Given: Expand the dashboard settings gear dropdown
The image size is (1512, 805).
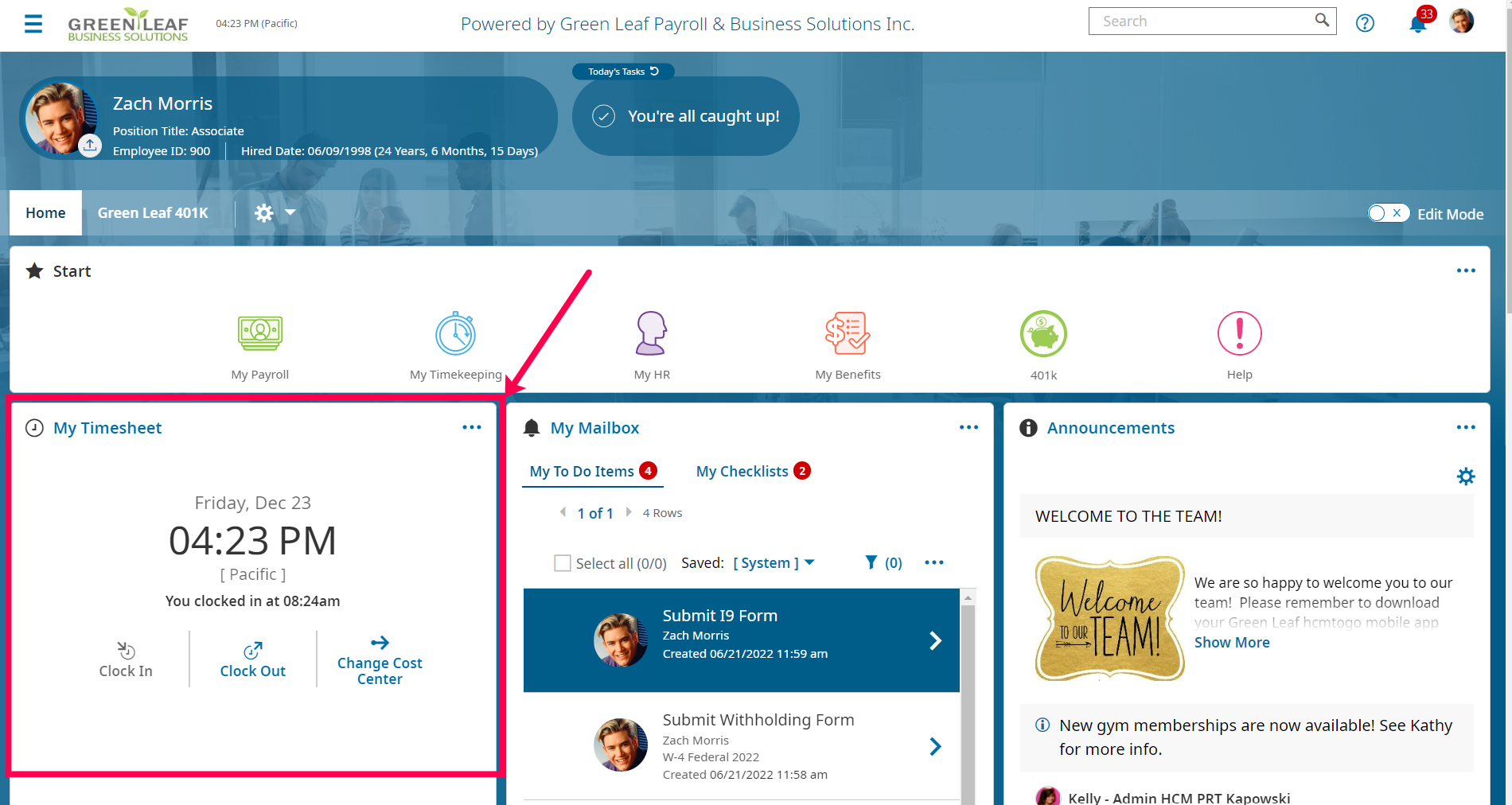Looking at the screenshot, I should click(275, 212).
